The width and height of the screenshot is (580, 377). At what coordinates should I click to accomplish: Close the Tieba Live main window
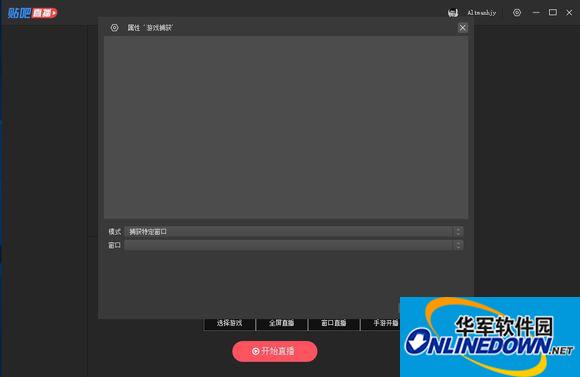pyautogui.click(x=569, y=13)
